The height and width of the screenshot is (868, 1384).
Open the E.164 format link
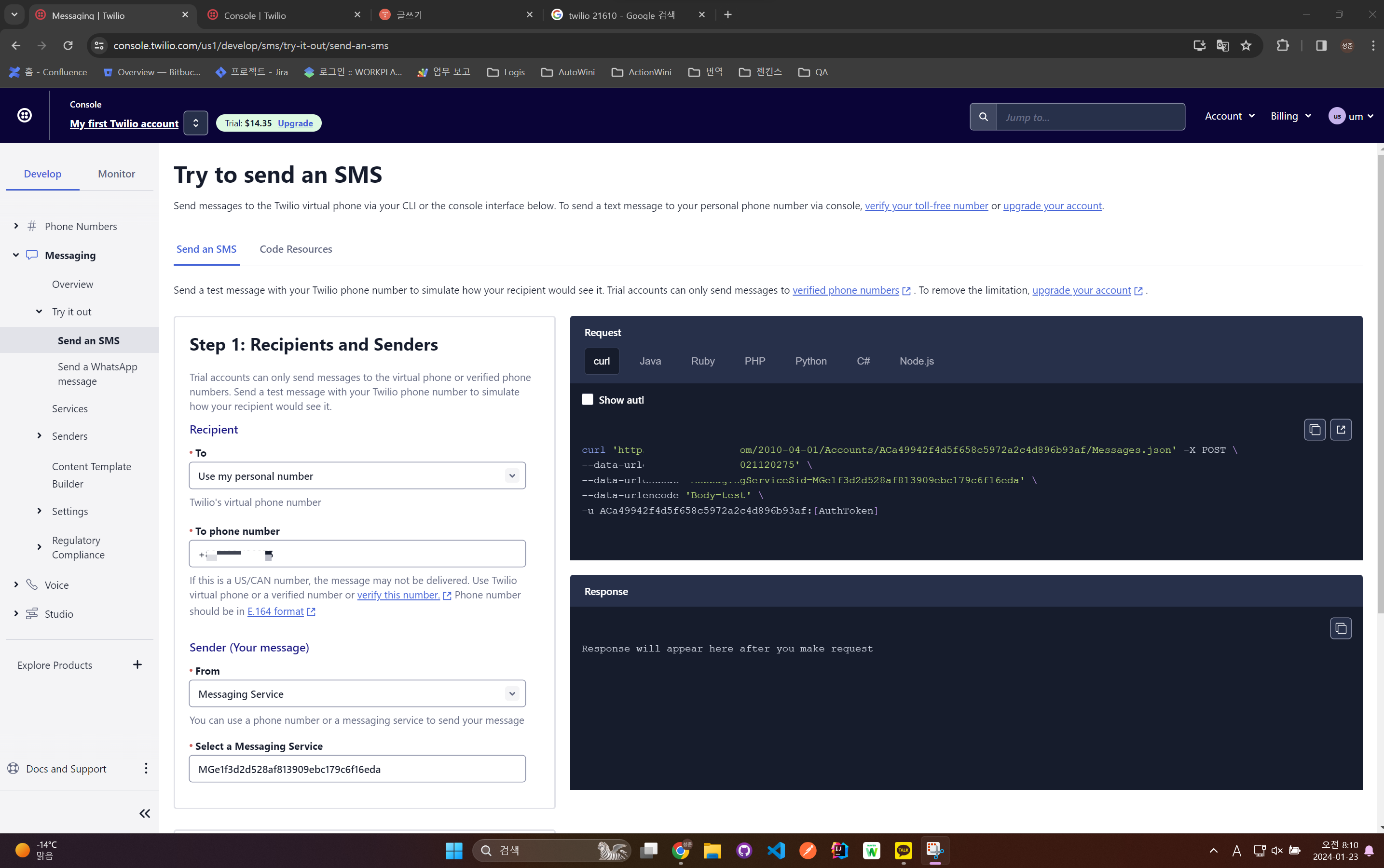[x=275, y=611]
